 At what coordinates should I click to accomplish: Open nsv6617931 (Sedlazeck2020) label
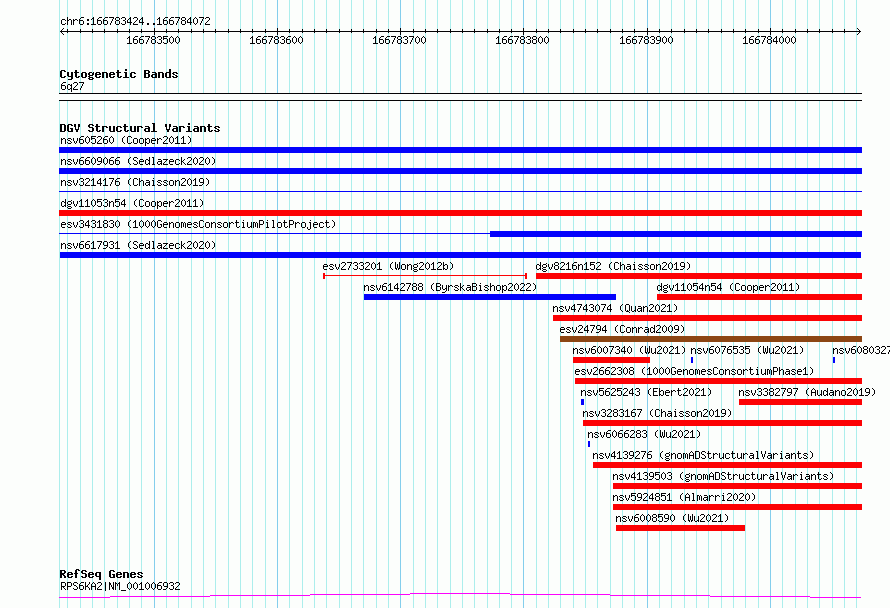[138, 245]
